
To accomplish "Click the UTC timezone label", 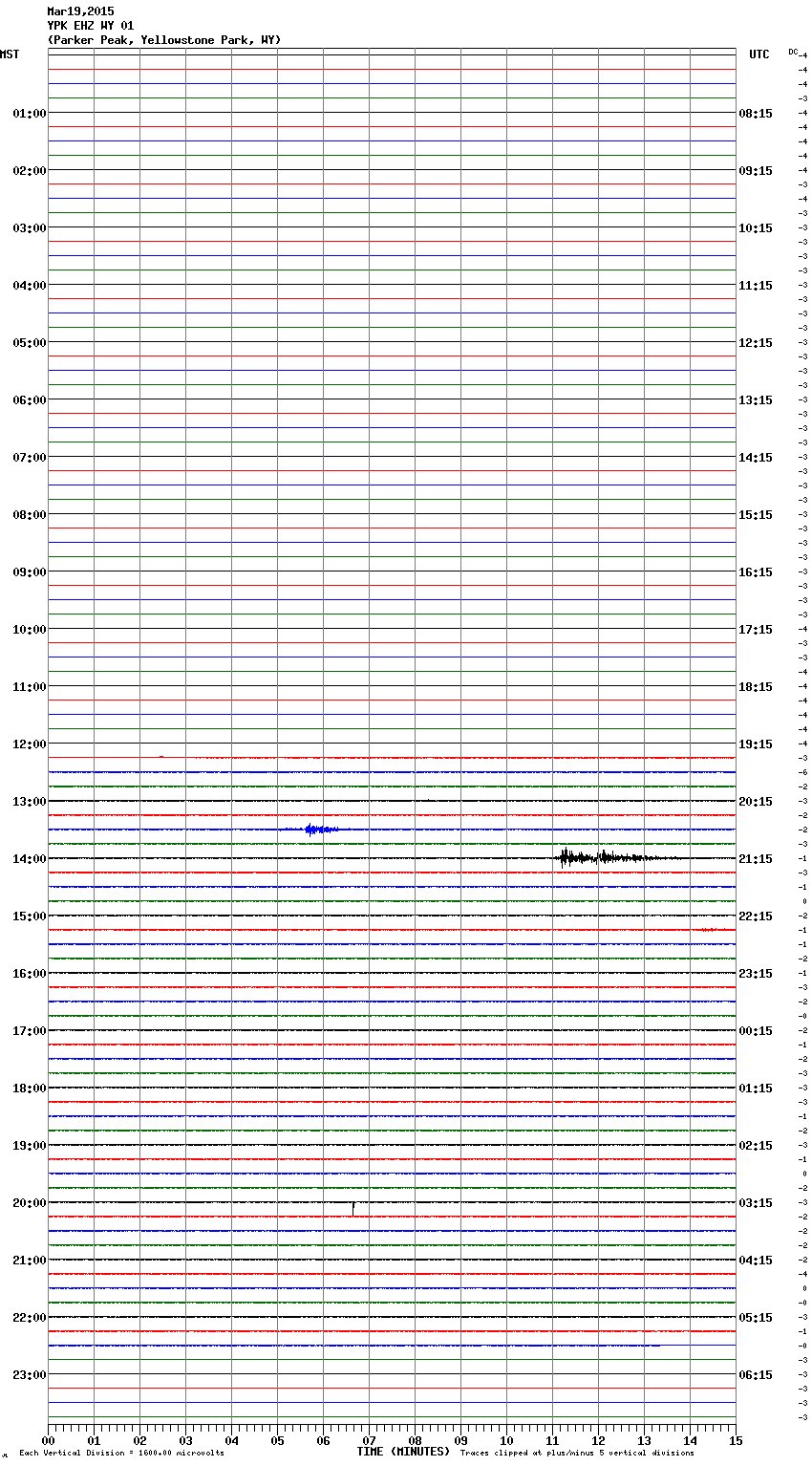I will point(759,54).
